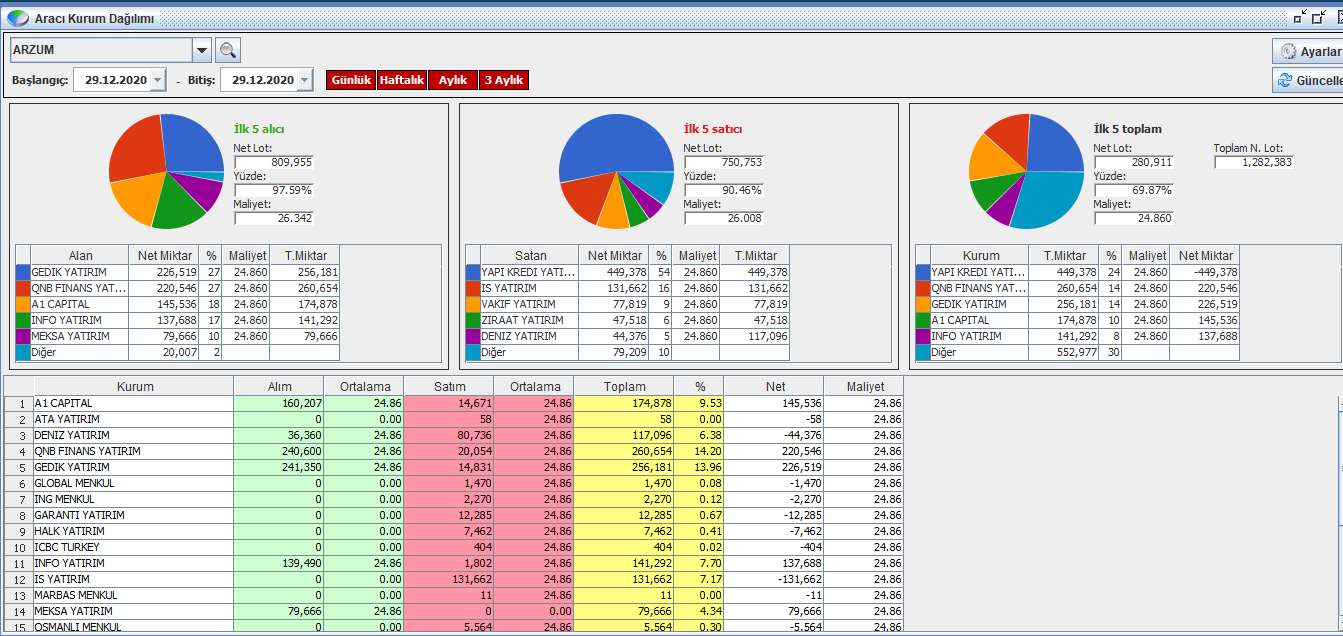The image size is (1343, 636).
Task: Click the Alım cell showing 241,350
Action: (x=279, y=467)
